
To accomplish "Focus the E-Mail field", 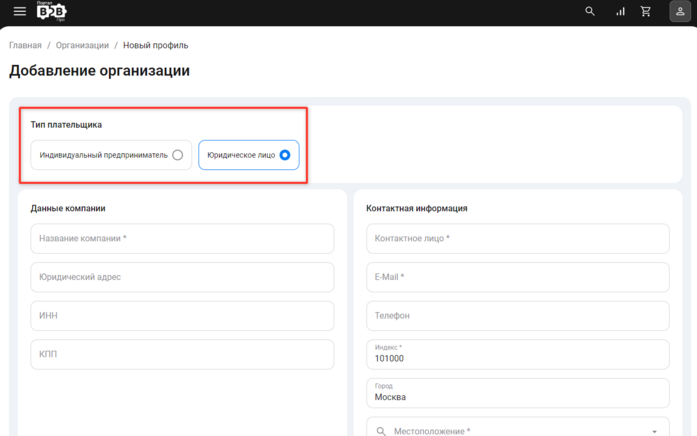I will point(518,277).
